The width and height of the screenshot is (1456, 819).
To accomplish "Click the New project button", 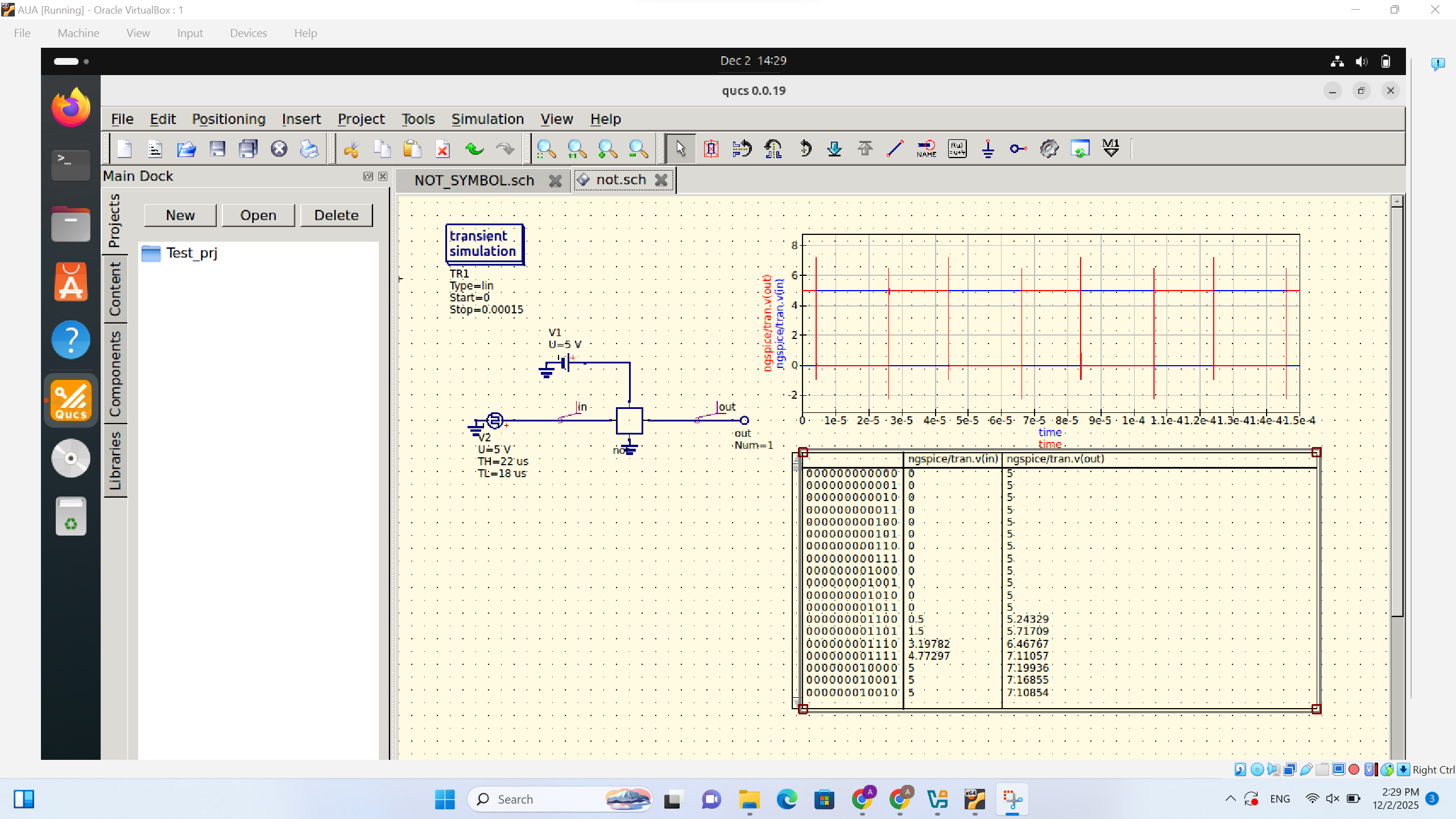I will pyautogui.click(x=180, y=215).
